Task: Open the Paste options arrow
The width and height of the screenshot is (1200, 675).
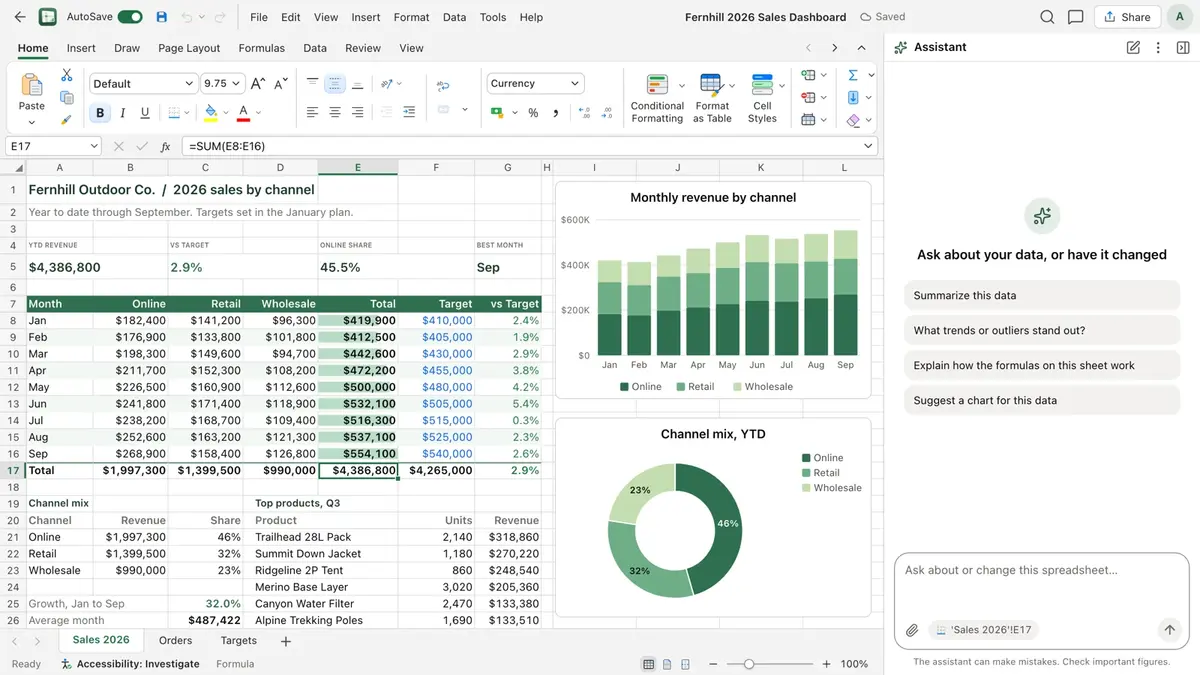Action: tap(32, 122)
